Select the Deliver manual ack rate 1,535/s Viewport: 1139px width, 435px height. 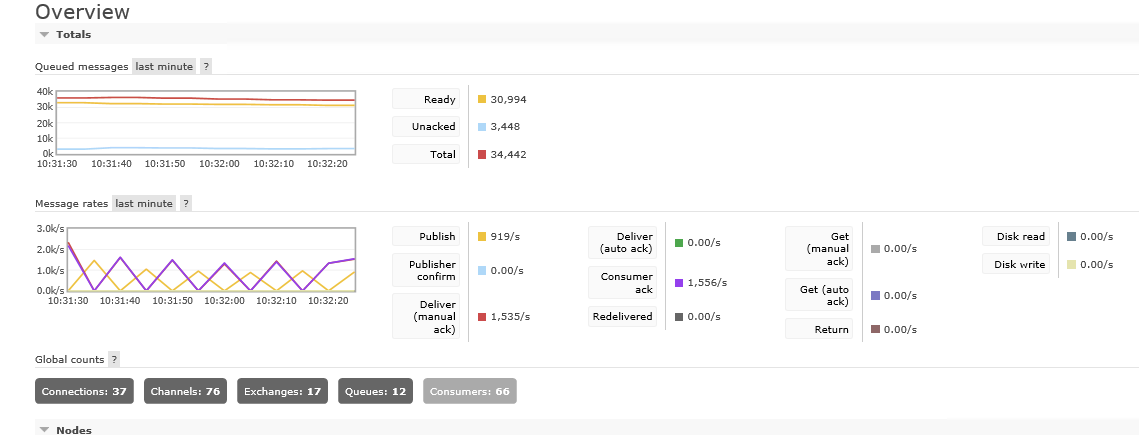point(511,317)
